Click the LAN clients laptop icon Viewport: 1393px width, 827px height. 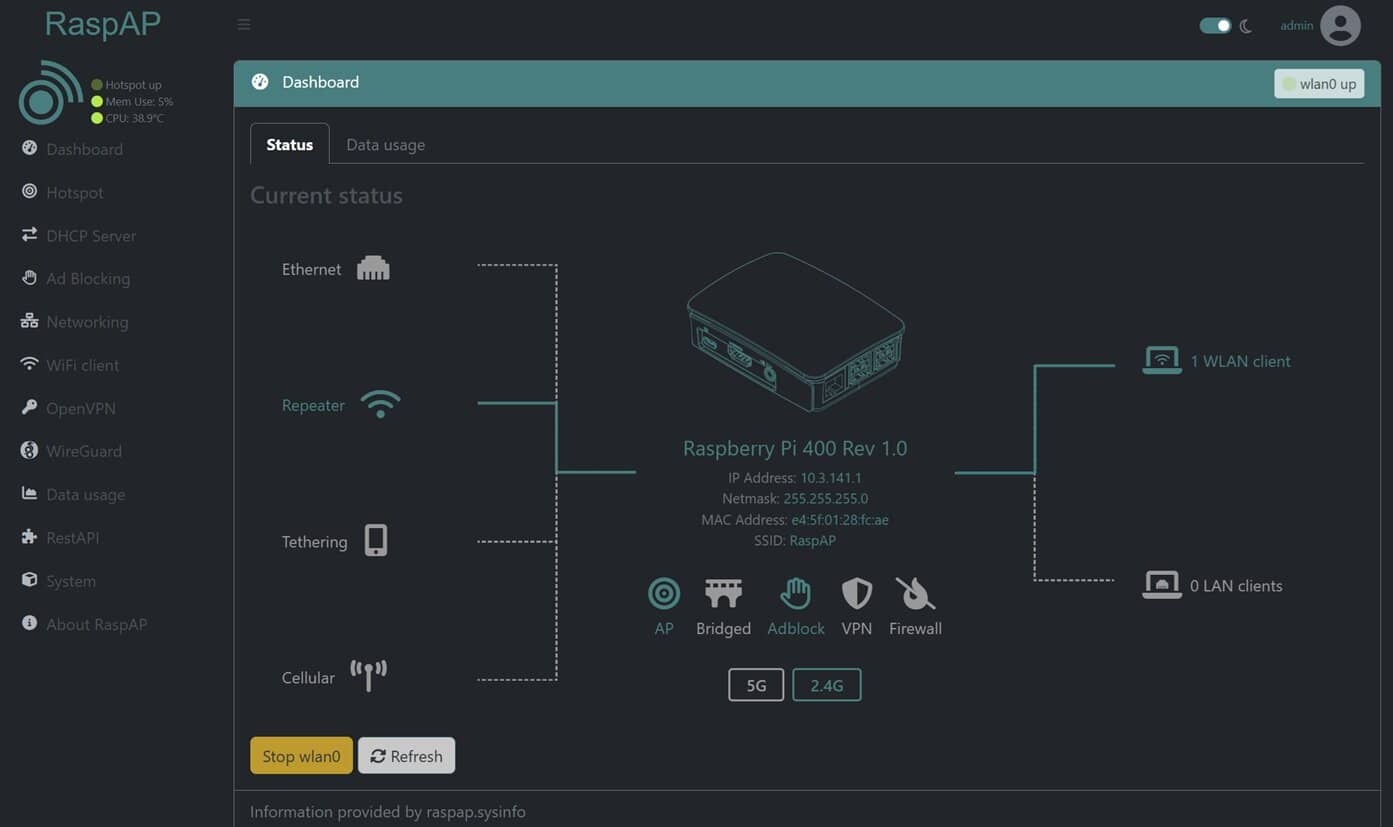click(1161, 584)
